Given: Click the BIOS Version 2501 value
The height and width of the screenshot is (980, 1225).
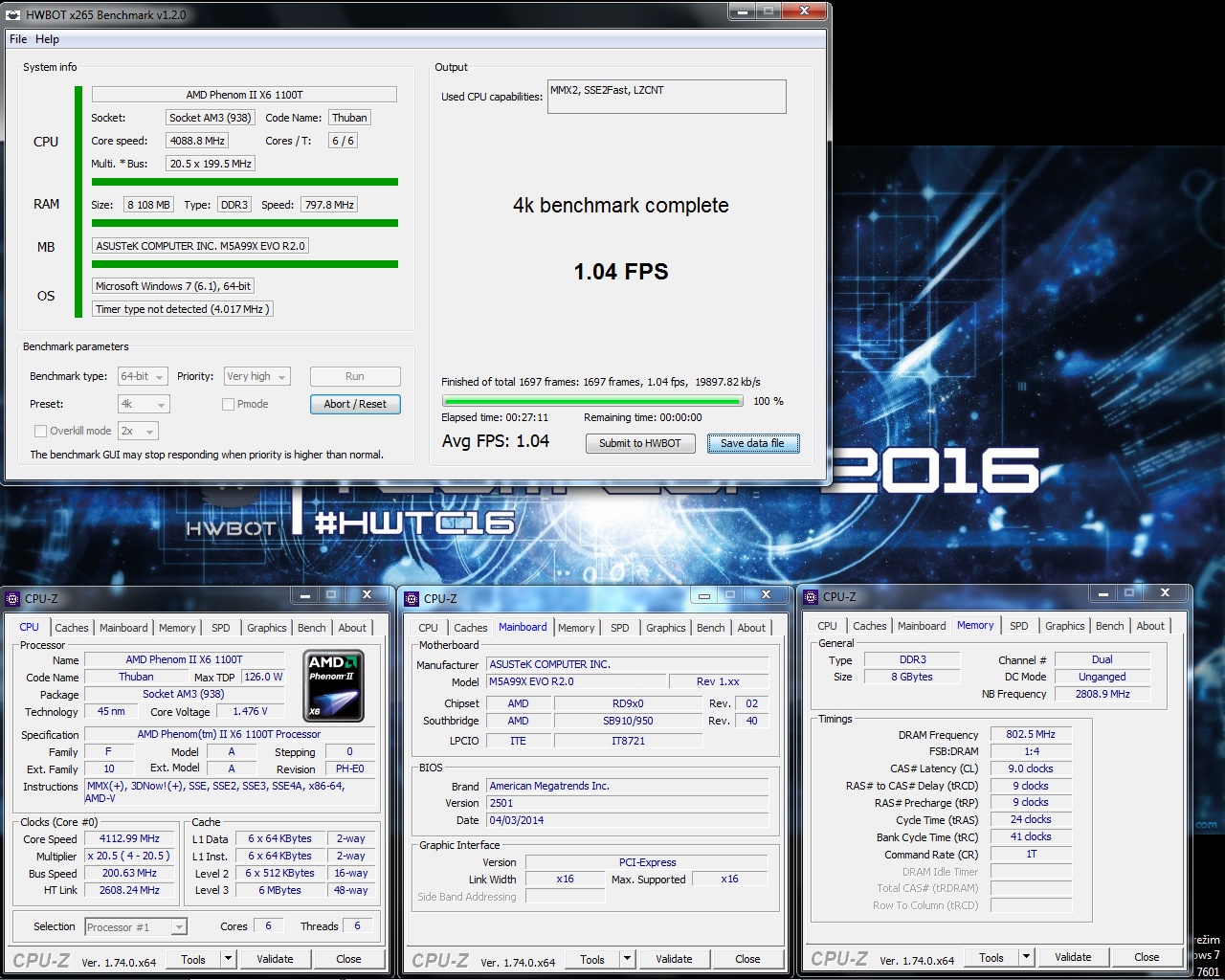Looking at the screenshot, I should [x=627, y=803].
